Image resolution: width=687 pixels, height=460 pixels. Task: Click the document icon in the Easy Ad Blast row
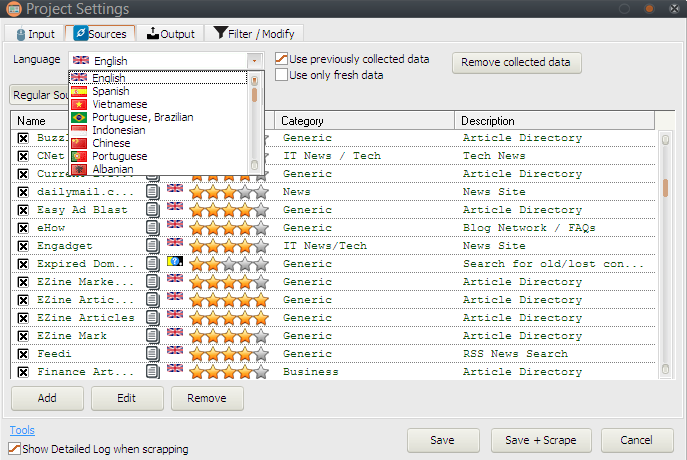153,210
